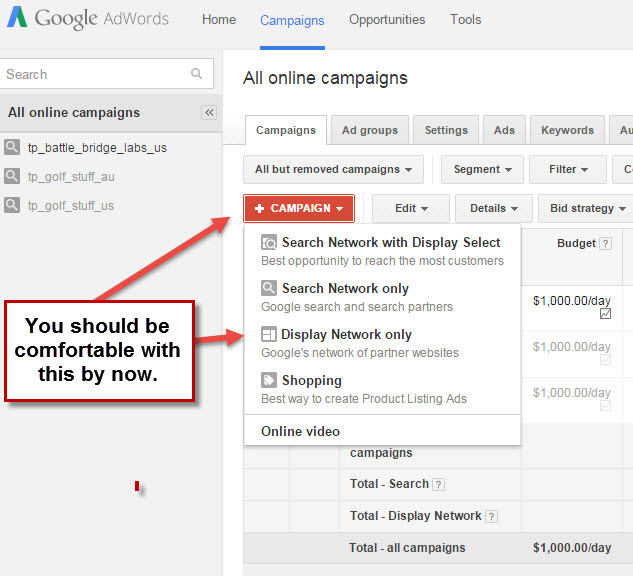Open the Details dropdown
Viewport: 633px width, 576px height.
point(494,208)
